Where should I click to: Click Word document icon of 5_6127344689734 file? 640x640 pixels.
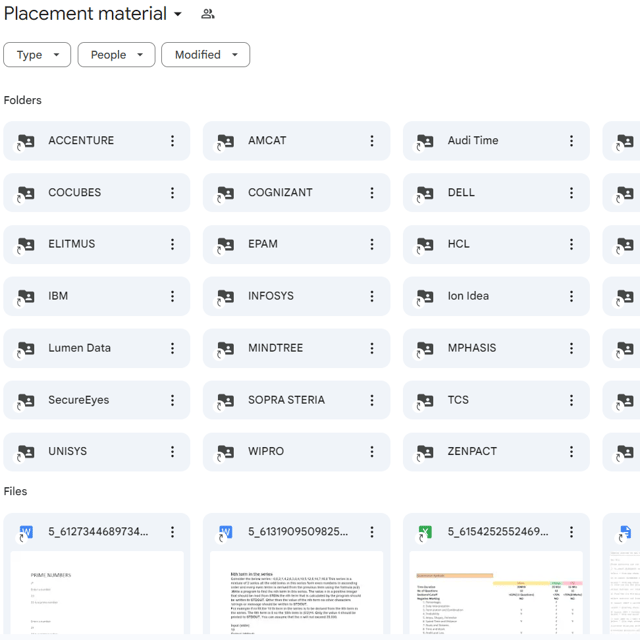(x=26, y=532)
